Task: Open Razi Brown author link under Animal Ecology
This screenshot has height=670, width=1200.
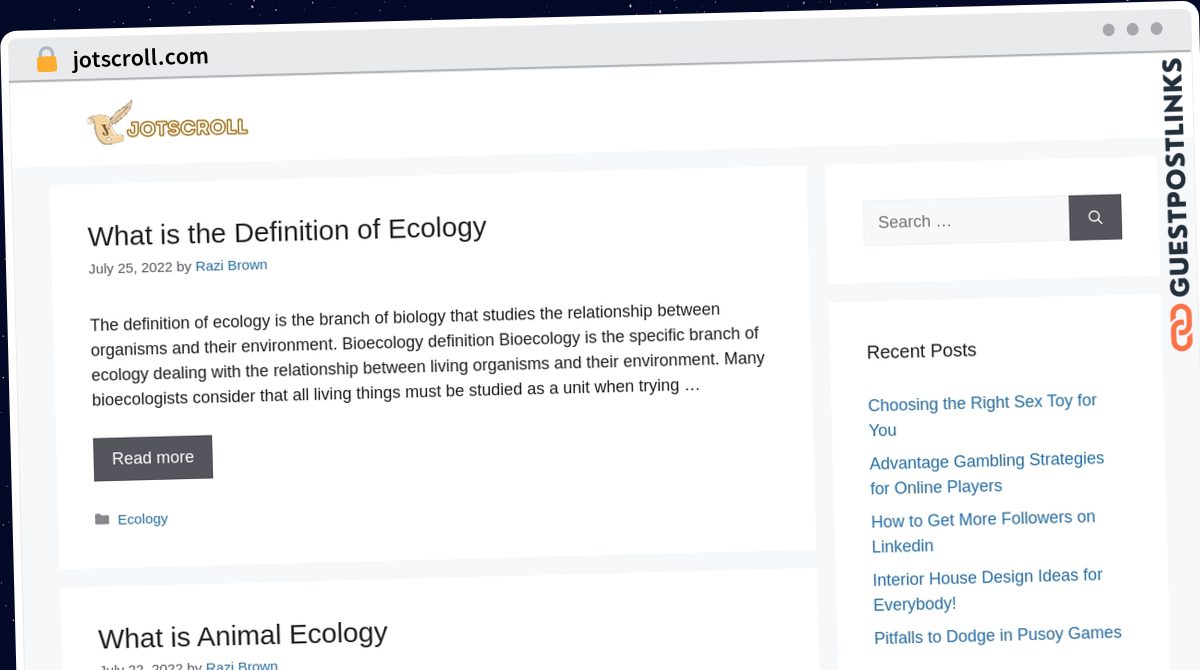Action: point(242,666)
